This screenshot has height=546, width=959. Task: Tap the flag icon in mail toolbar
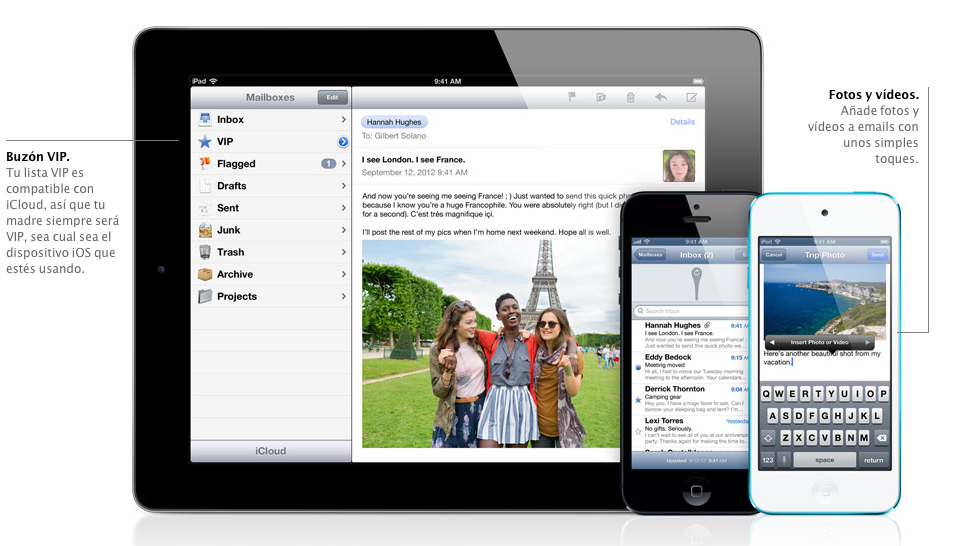pyautogui.click(x=572, y=97)
